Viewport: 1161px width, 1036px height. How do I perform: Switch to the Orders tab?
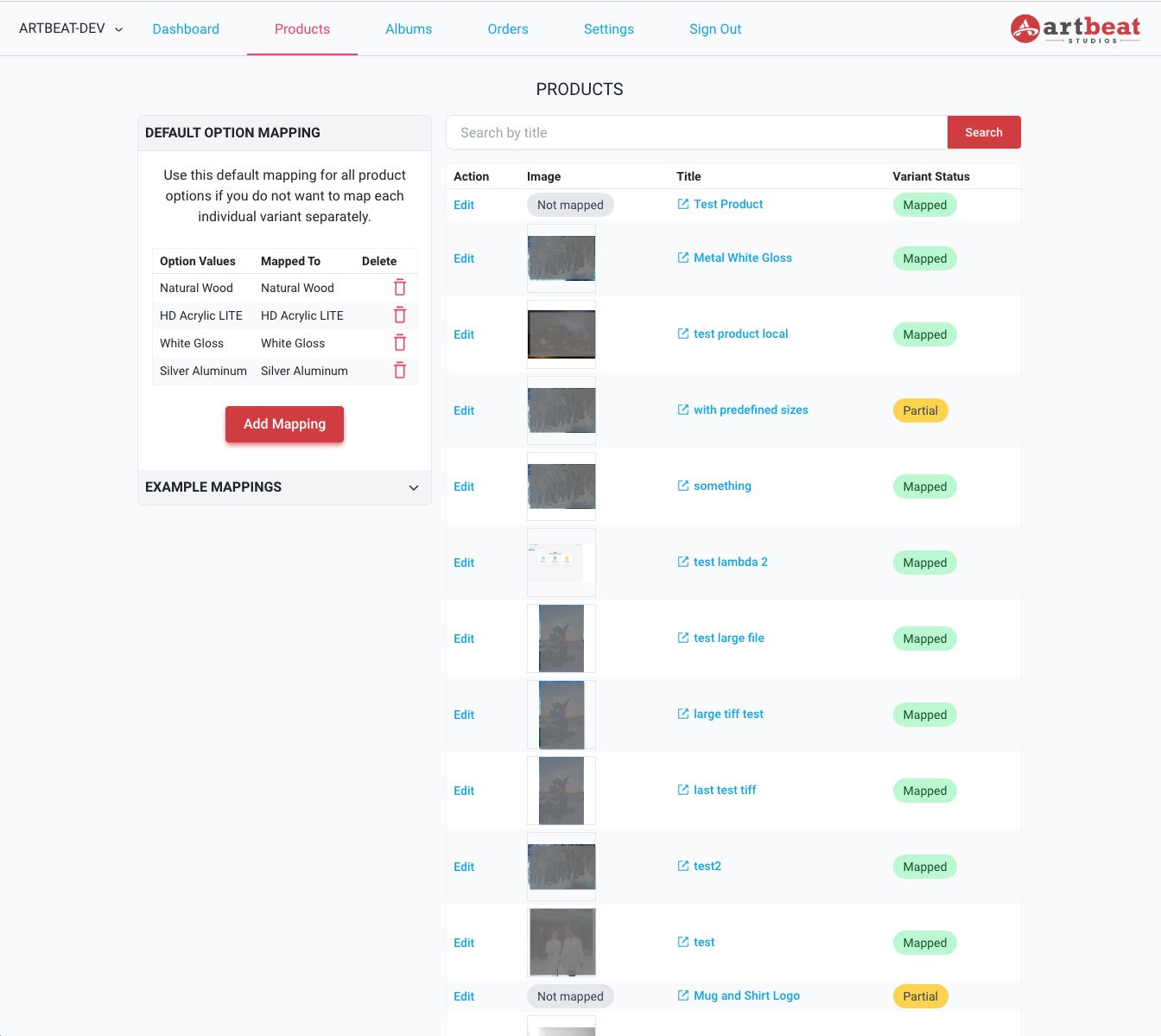coord(508,29)
